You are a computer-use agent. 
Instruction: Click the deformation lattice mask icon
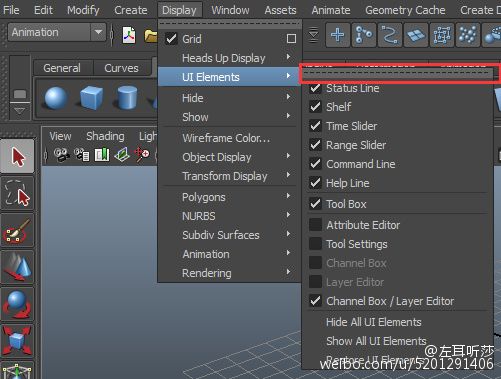coord(442,35)
